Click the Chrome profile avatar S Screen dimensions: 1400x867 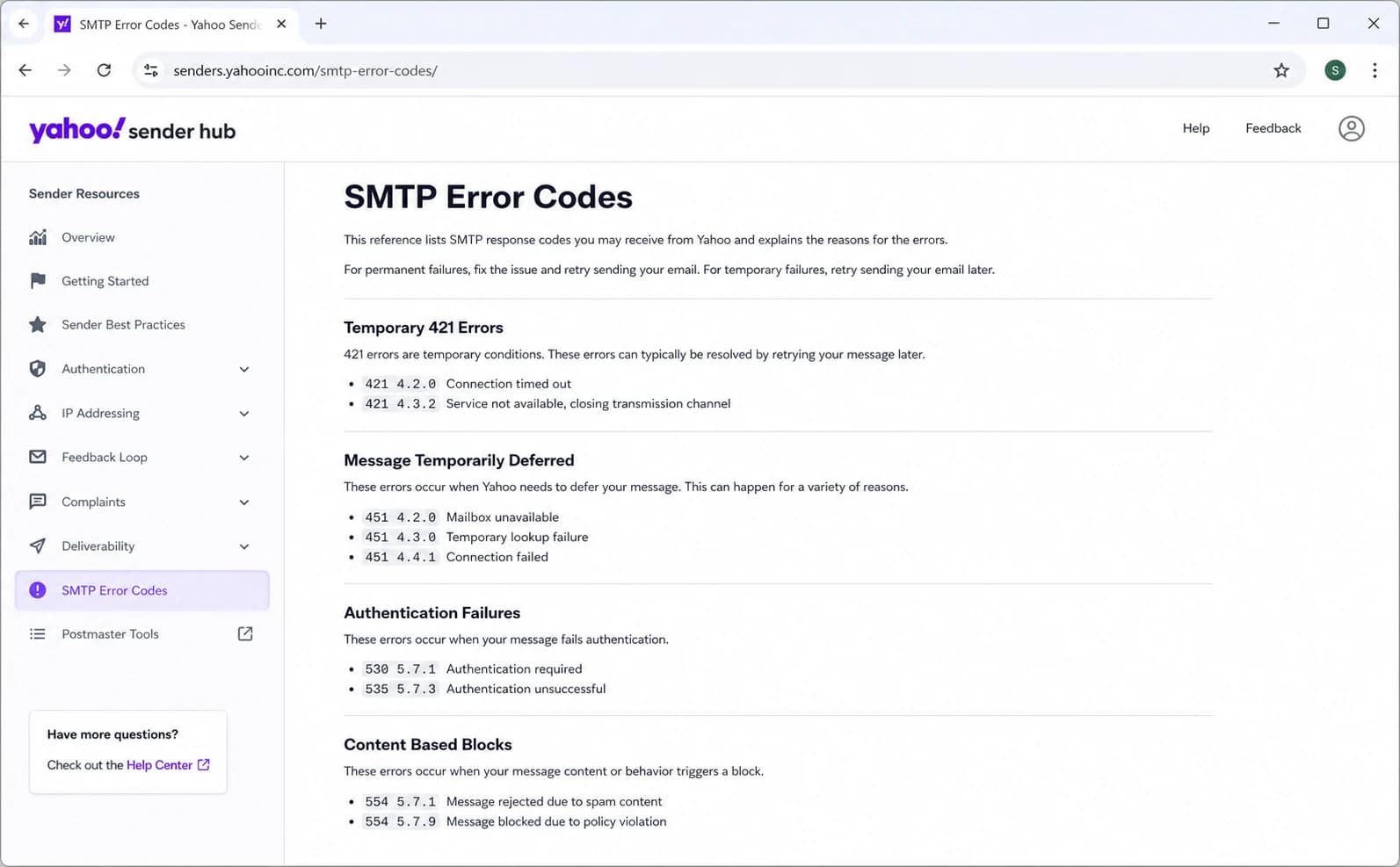pyautogui.click(x=1335, y=70)
